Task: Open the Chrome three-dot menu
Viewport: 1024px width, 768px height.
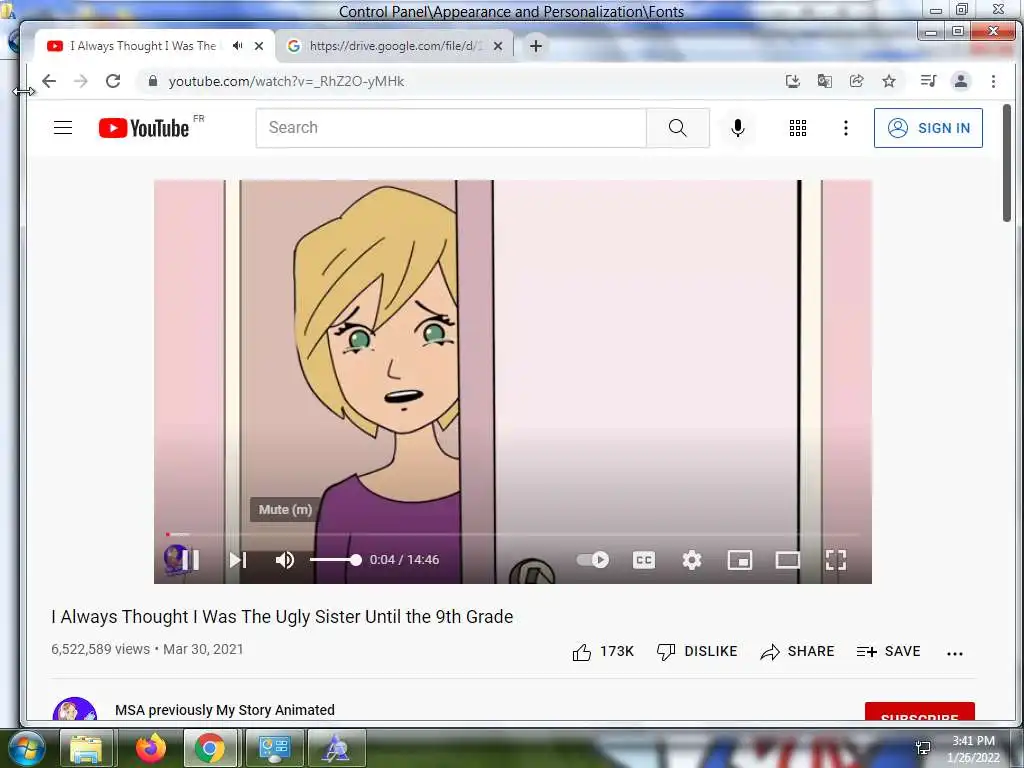Action: click(x=993, y=81)
